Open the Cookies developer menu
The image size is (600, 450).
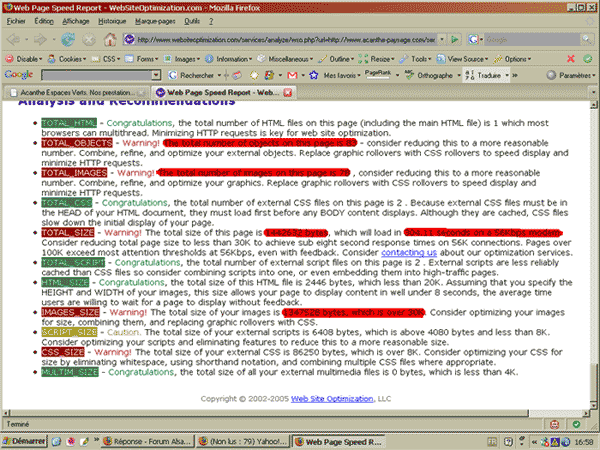(67, 59)
